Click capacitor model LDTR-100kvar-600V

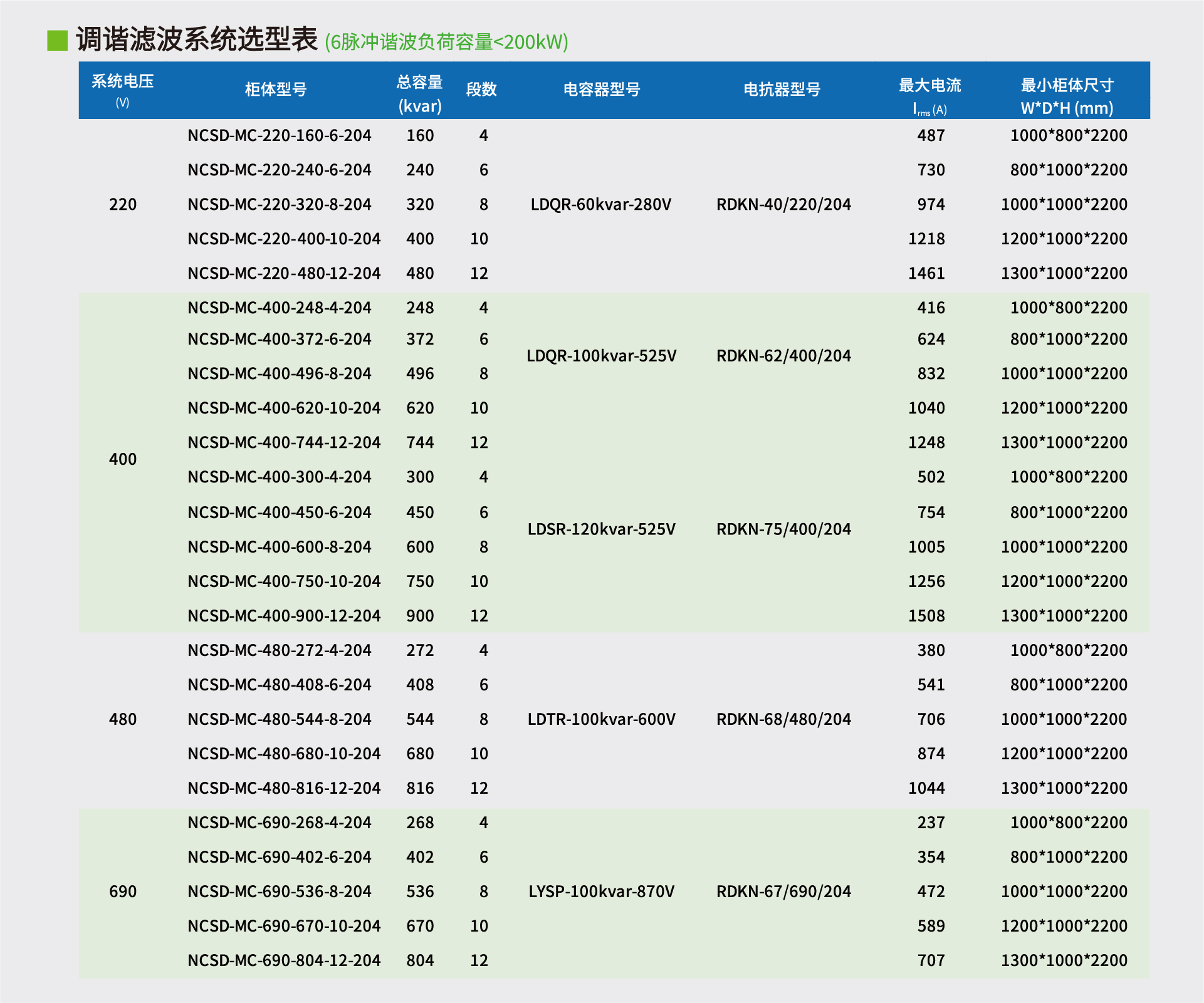(602, 719)
